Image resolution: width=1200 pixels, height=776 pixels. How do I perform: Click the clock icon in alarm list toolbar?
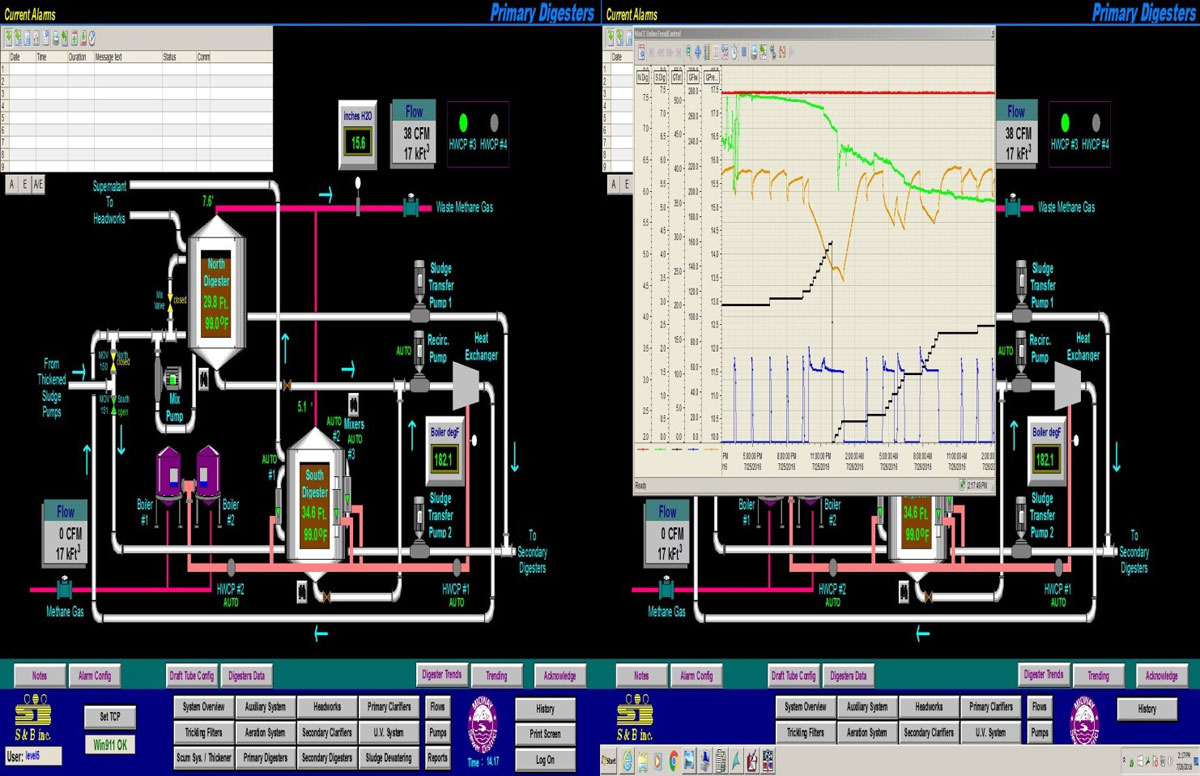(x=92, y=37)
